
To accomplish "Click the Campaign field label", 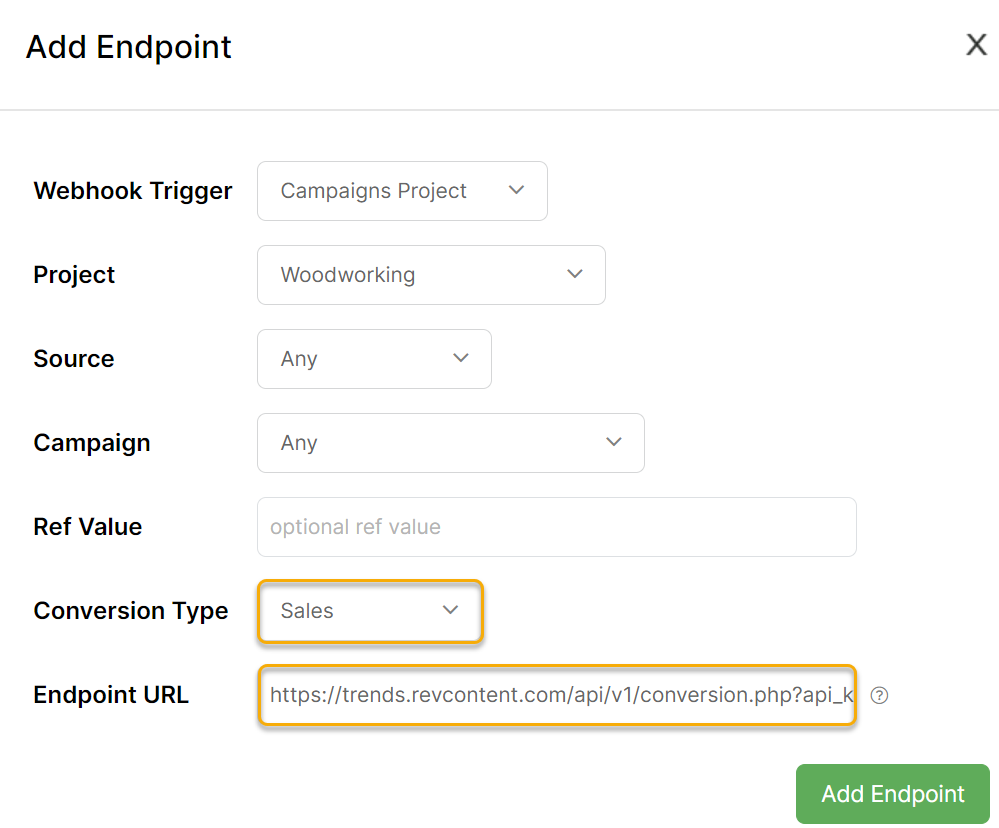I will click(x=92, y=443).
